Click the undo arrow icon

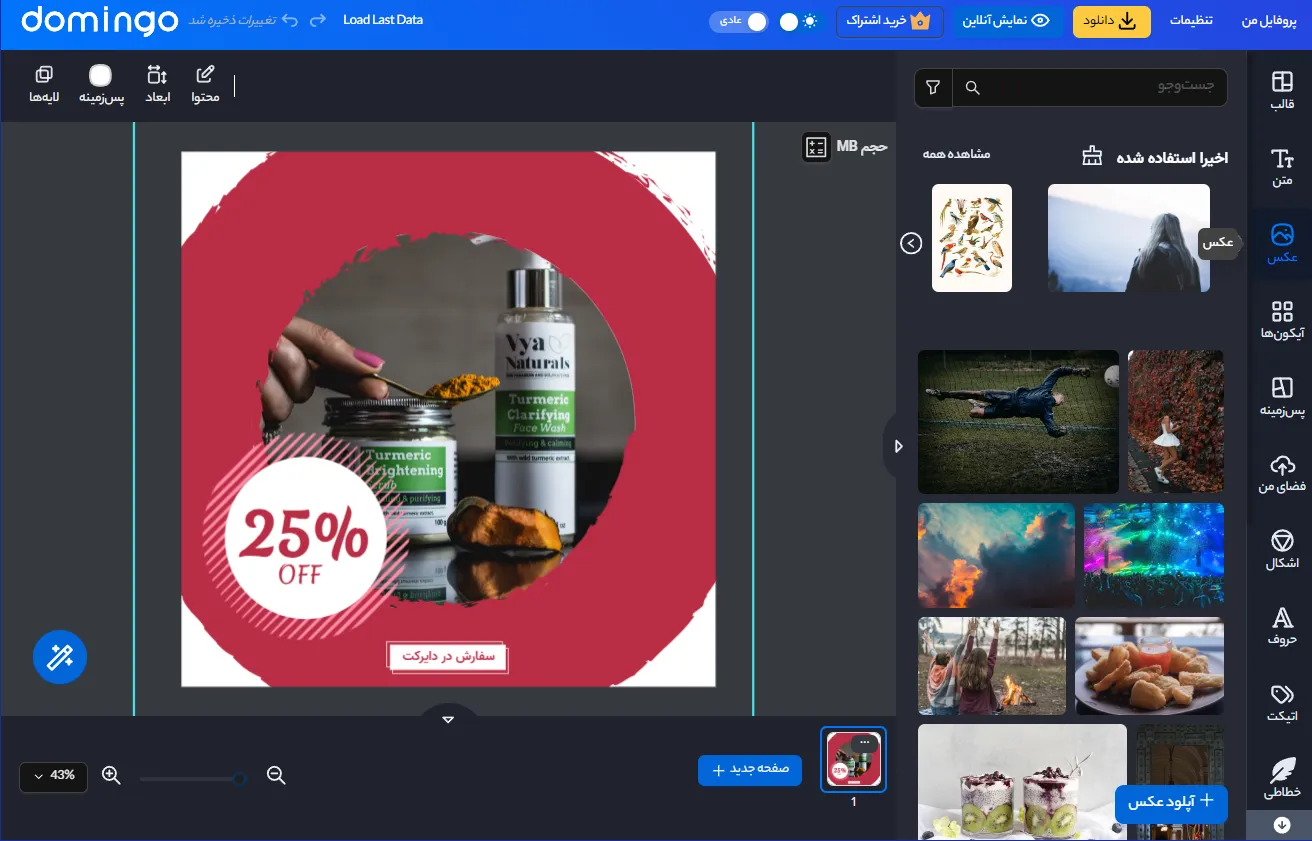click(x=291, y=20)
